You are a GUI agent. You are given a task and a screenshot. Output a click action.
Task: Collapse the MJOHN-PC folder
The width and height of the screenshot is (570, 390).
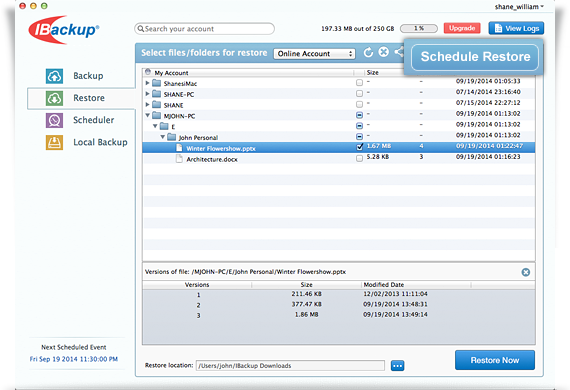(x=147, y=115)
